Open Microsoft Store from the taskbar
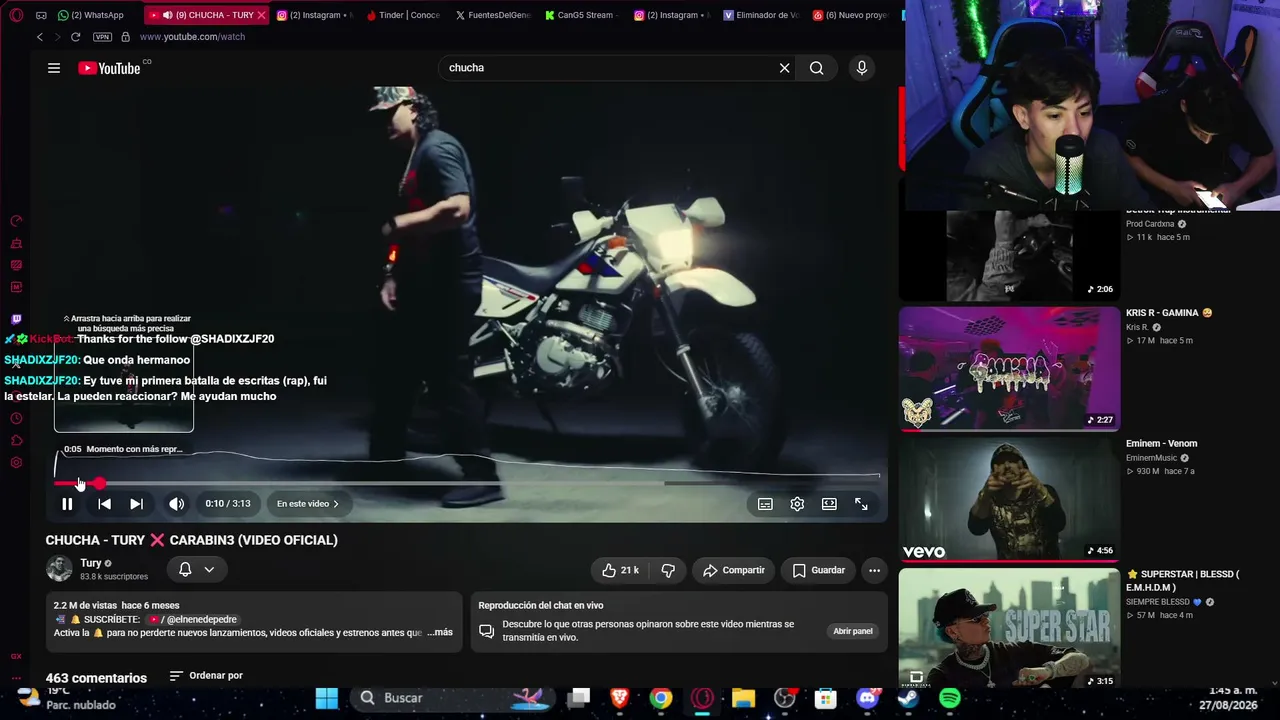 825,698
